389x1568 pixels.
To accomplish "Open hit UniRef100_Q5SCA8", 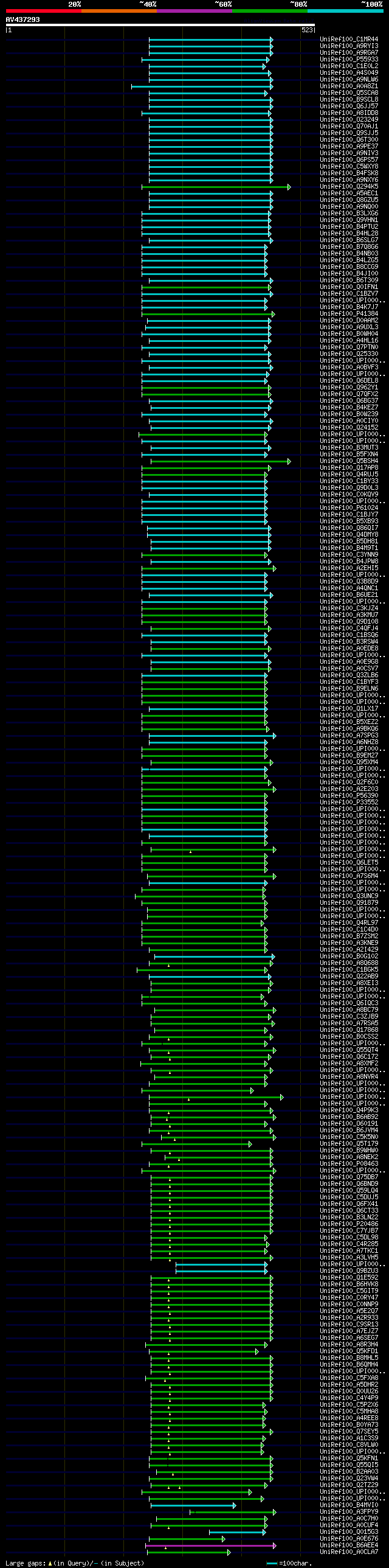I will [349, 93].
